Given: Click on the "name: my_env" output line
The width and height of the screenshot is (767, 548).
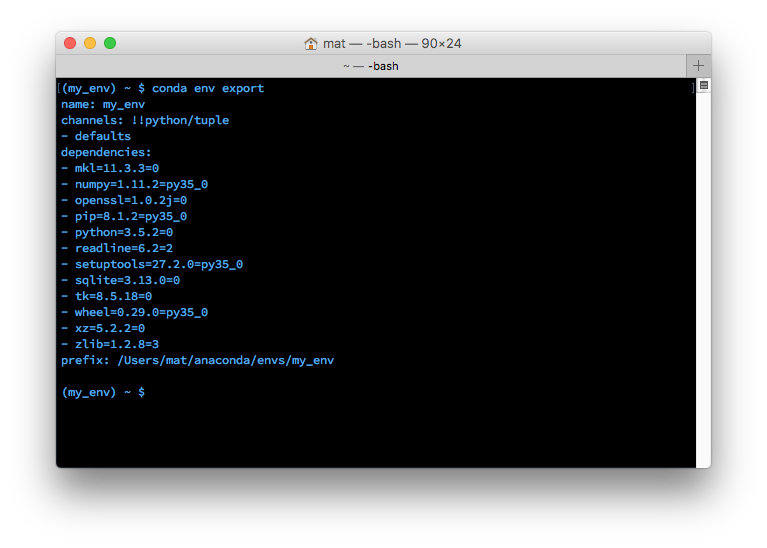Looking at the screenshot, I should 103,104.
